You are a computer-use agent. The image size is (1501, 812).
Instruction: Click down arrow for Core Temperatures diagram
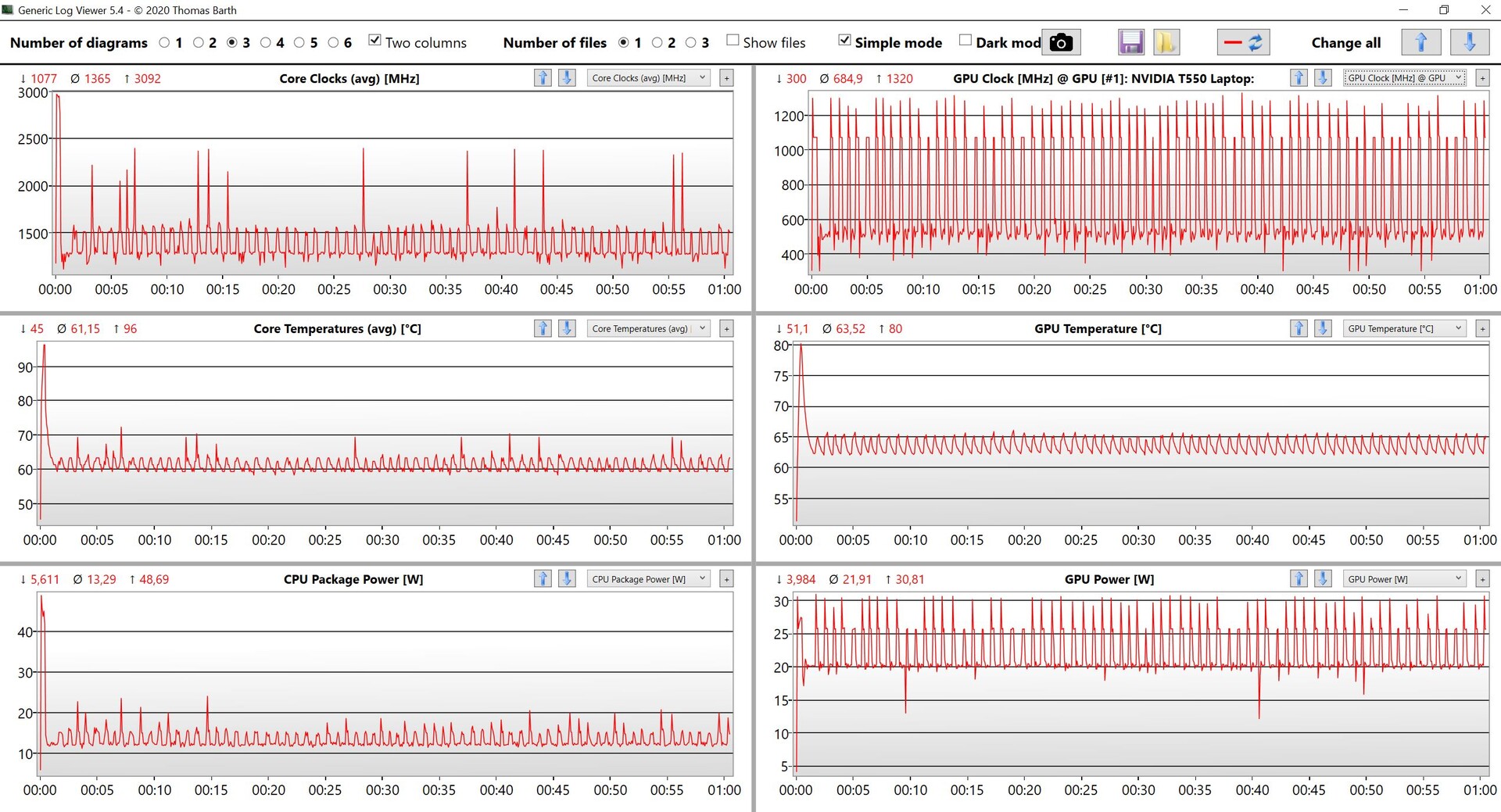(567, 328)
